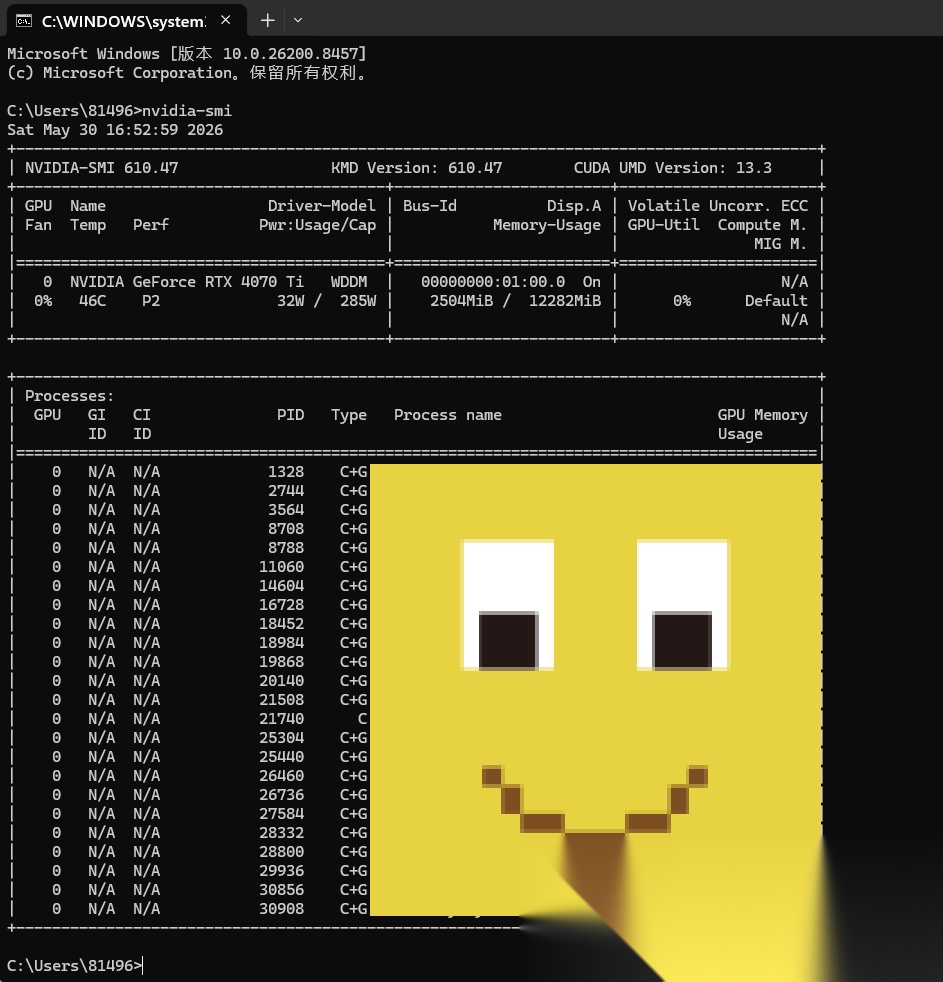Viewport: 943px width, 982px height.
Task: Select the C:\WINDOWS\system tab
Action: coord(126,20)
